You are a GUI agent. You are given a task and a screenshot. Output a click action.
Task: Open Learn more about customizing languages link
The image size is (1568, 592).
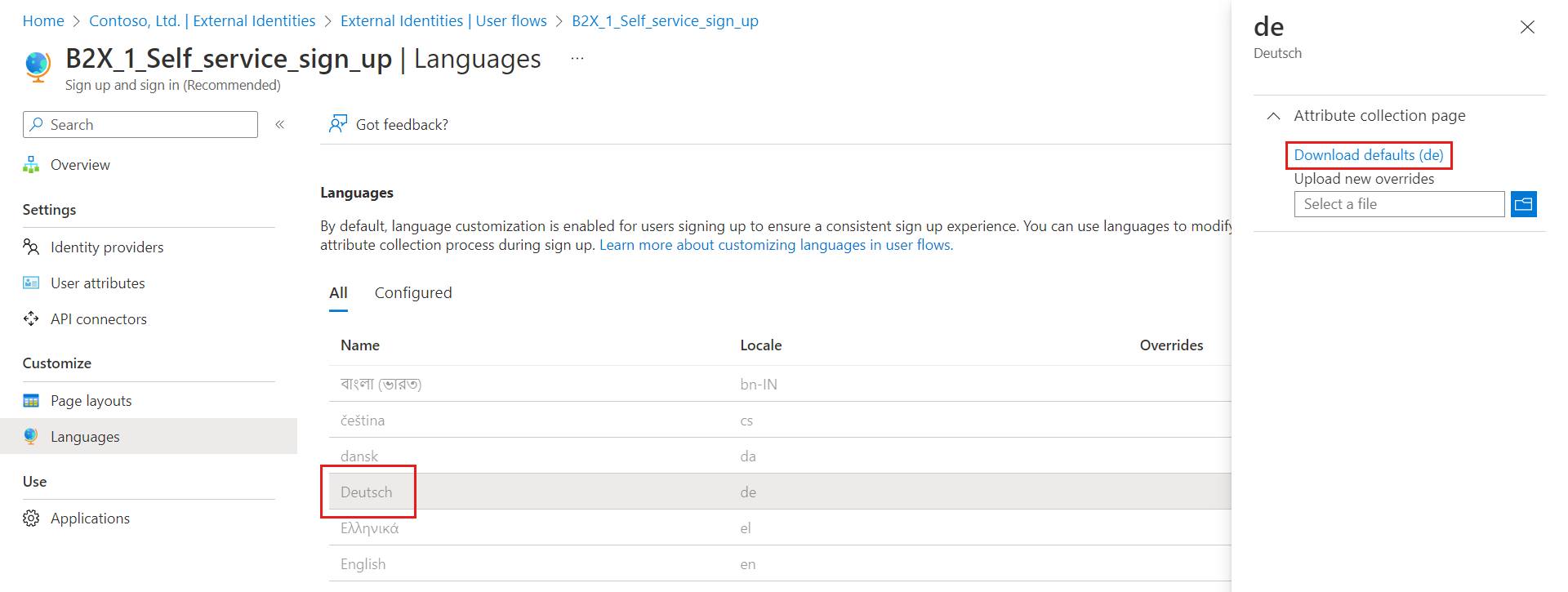click(776, 245)
